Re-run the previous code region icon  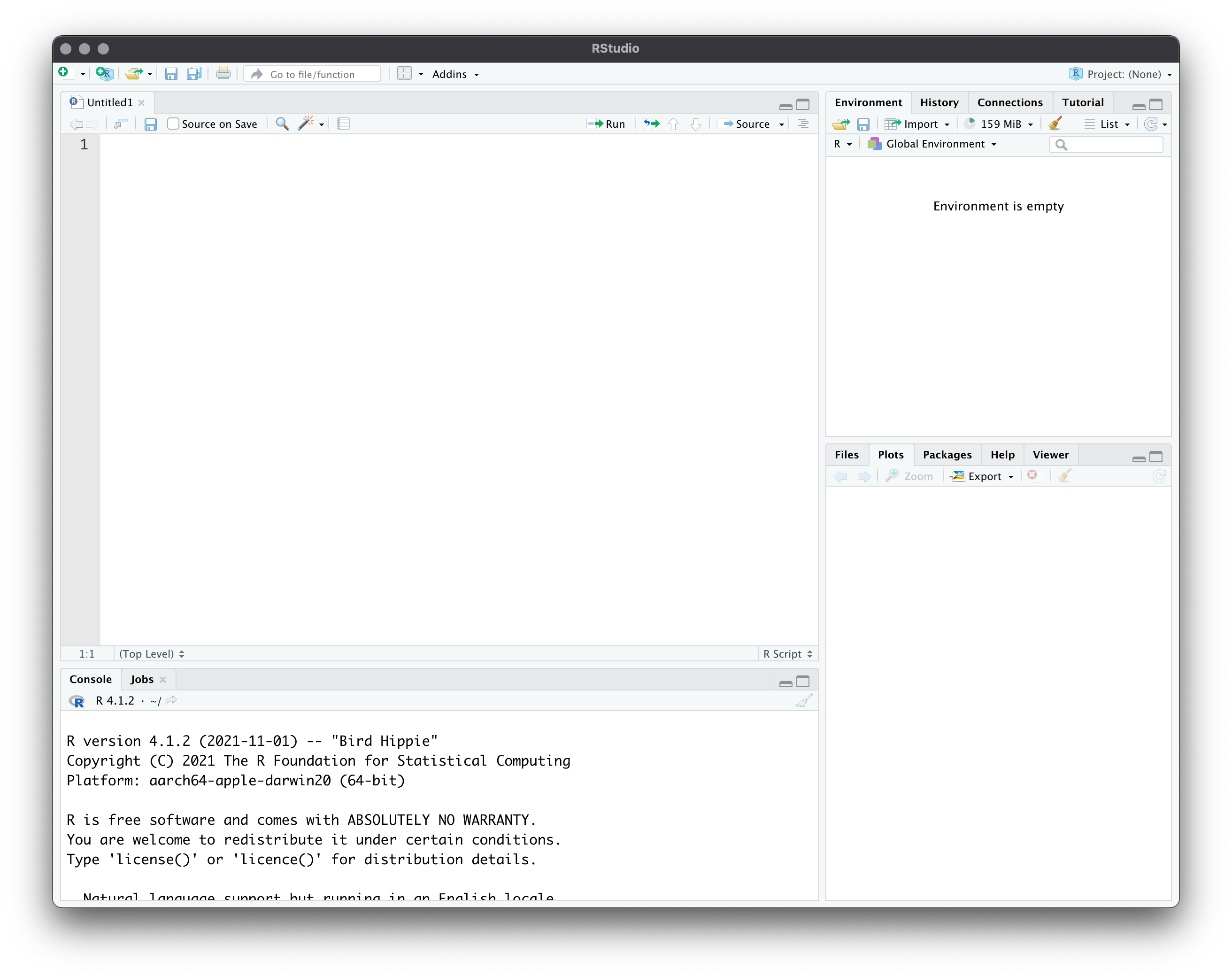pos(651,124)
